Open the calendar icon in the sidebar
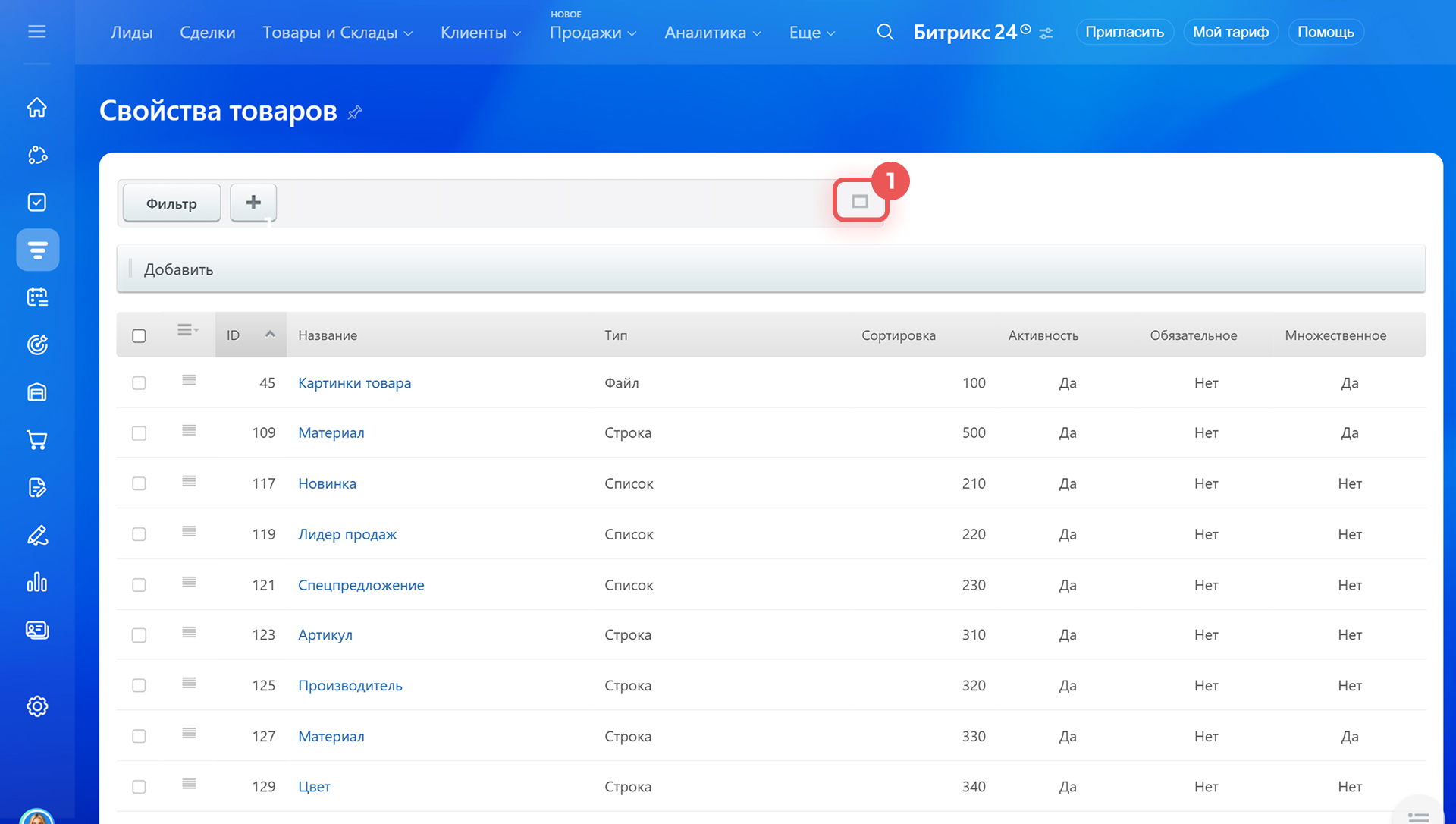Viewport: 1456px width, 824px height. point(37,297)
